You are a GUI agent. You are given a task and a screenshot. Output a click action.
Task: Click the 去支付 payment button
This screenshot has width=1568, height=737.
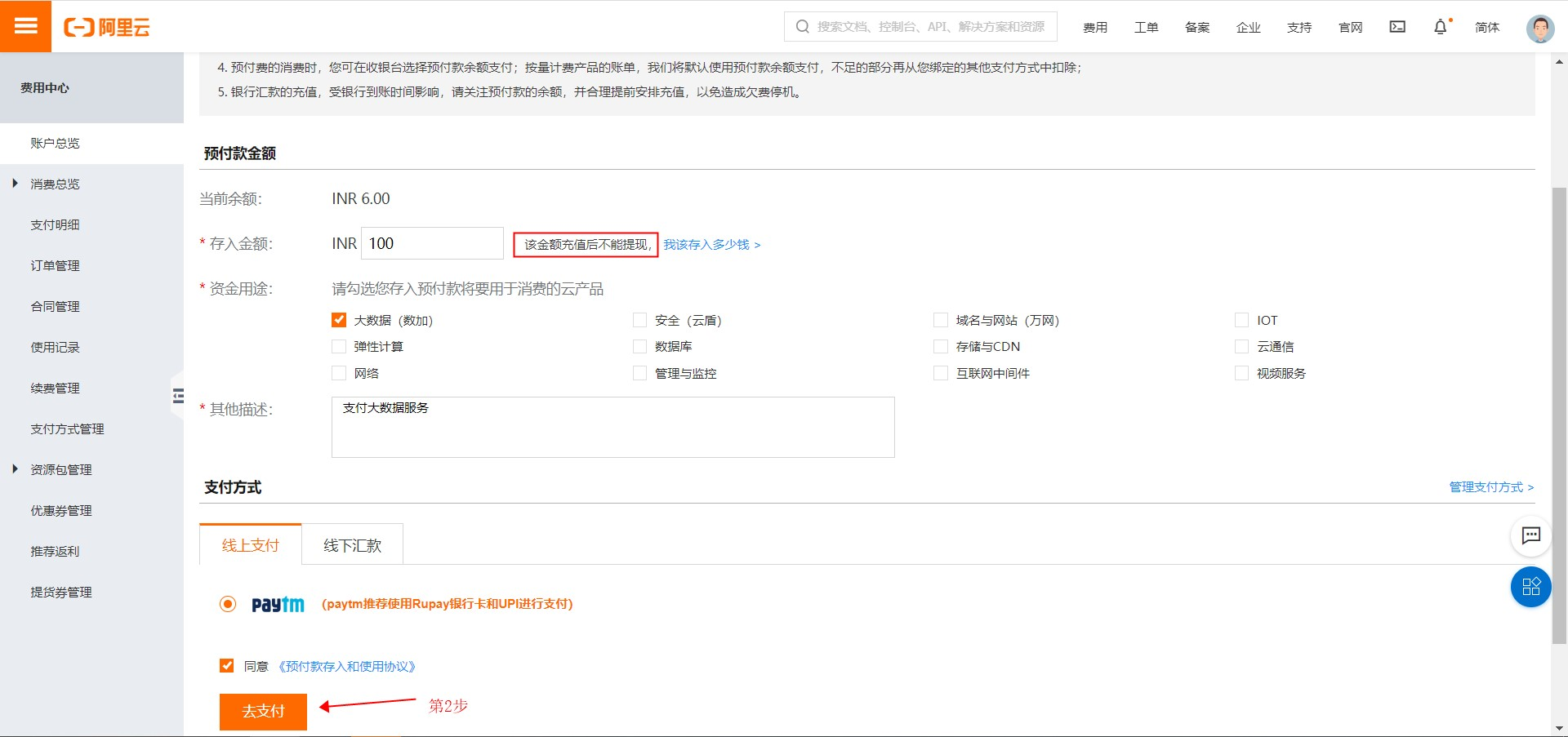(263, 711)
